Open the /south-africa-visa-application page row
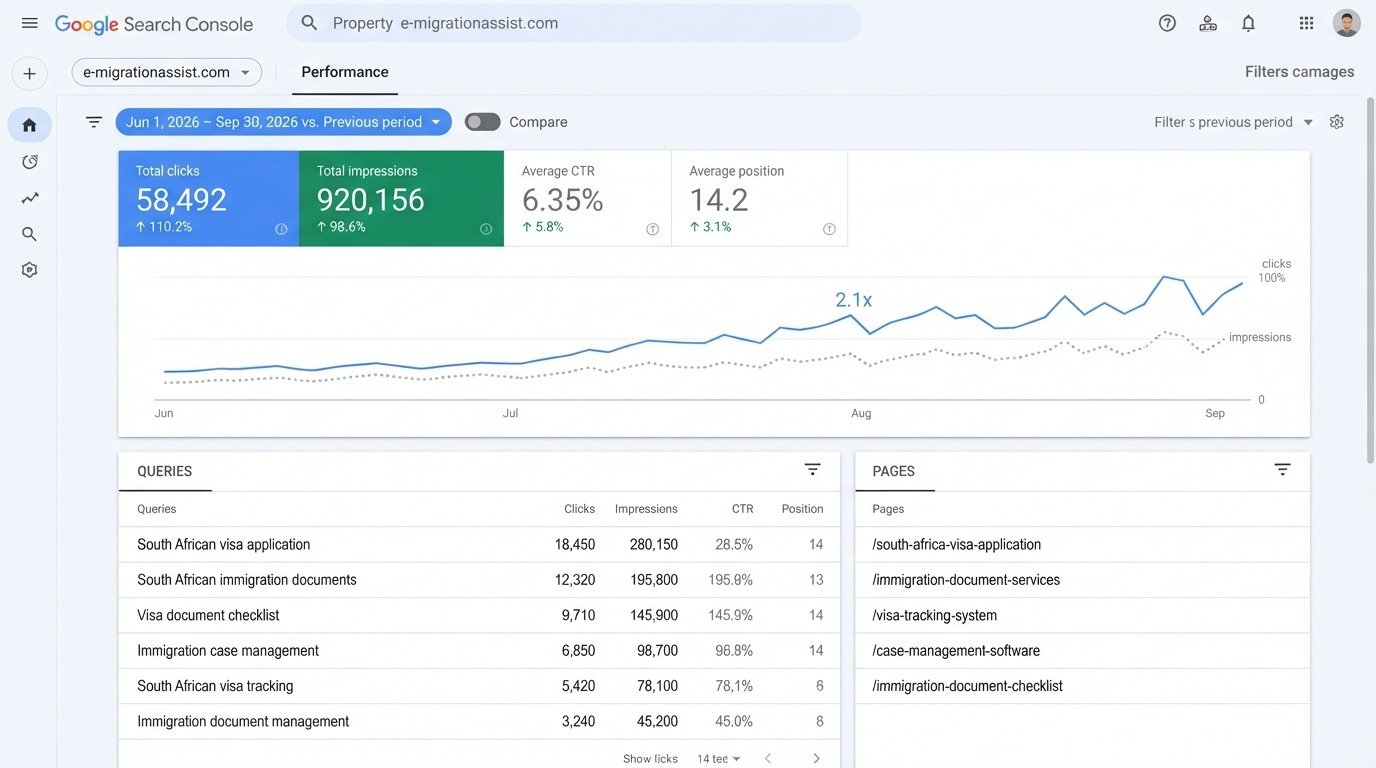 [1082, 545]
